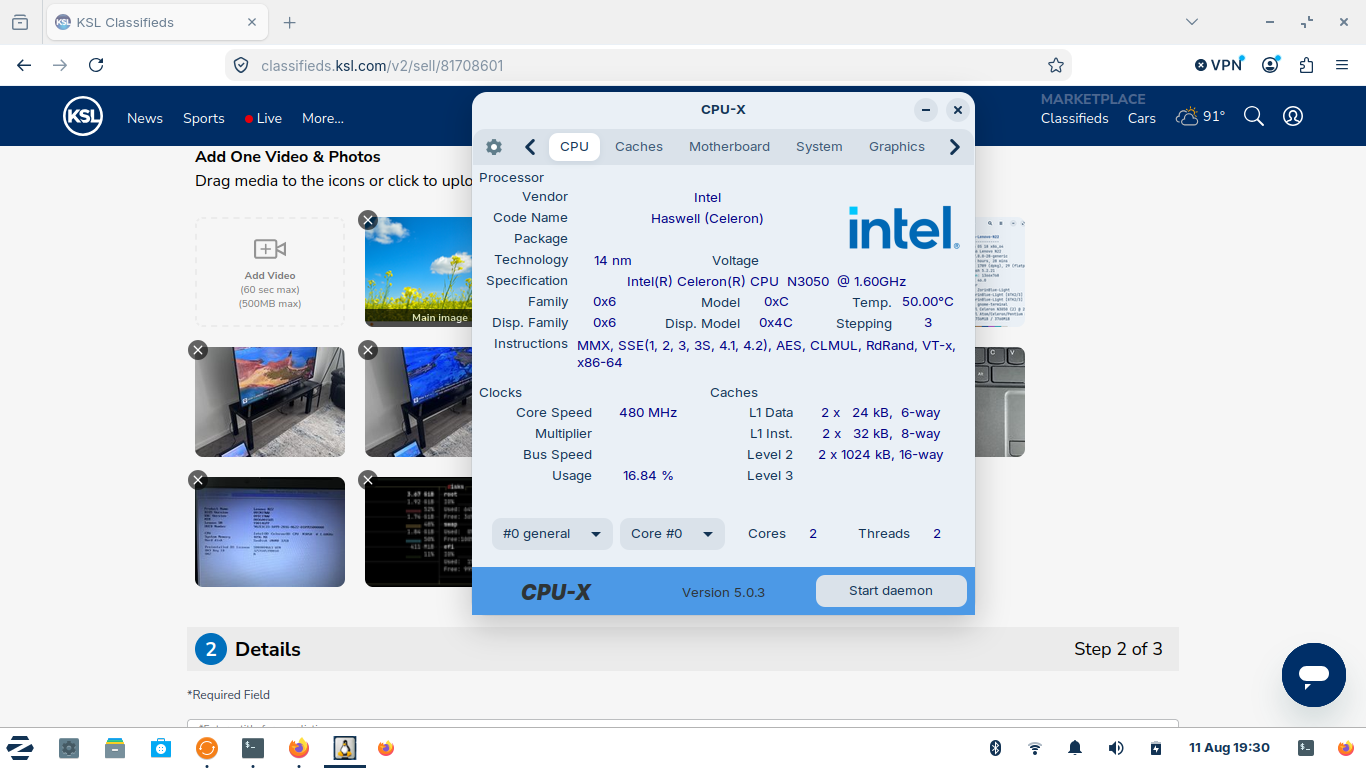Viewport: 1366px width, 768px height.
Task: Click the Start daemon button
Action: tap(891, 591)
